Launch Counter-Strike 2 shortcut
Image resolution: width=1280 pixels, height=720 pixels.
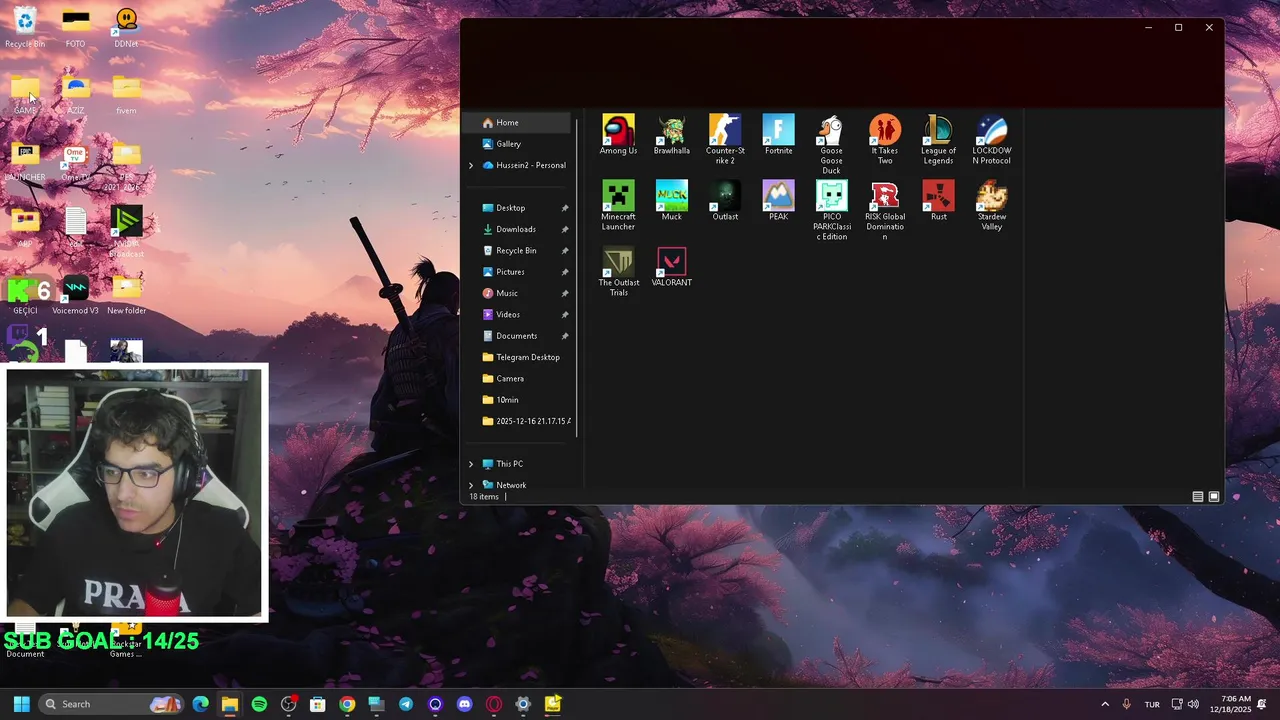[x=725, y=140]
